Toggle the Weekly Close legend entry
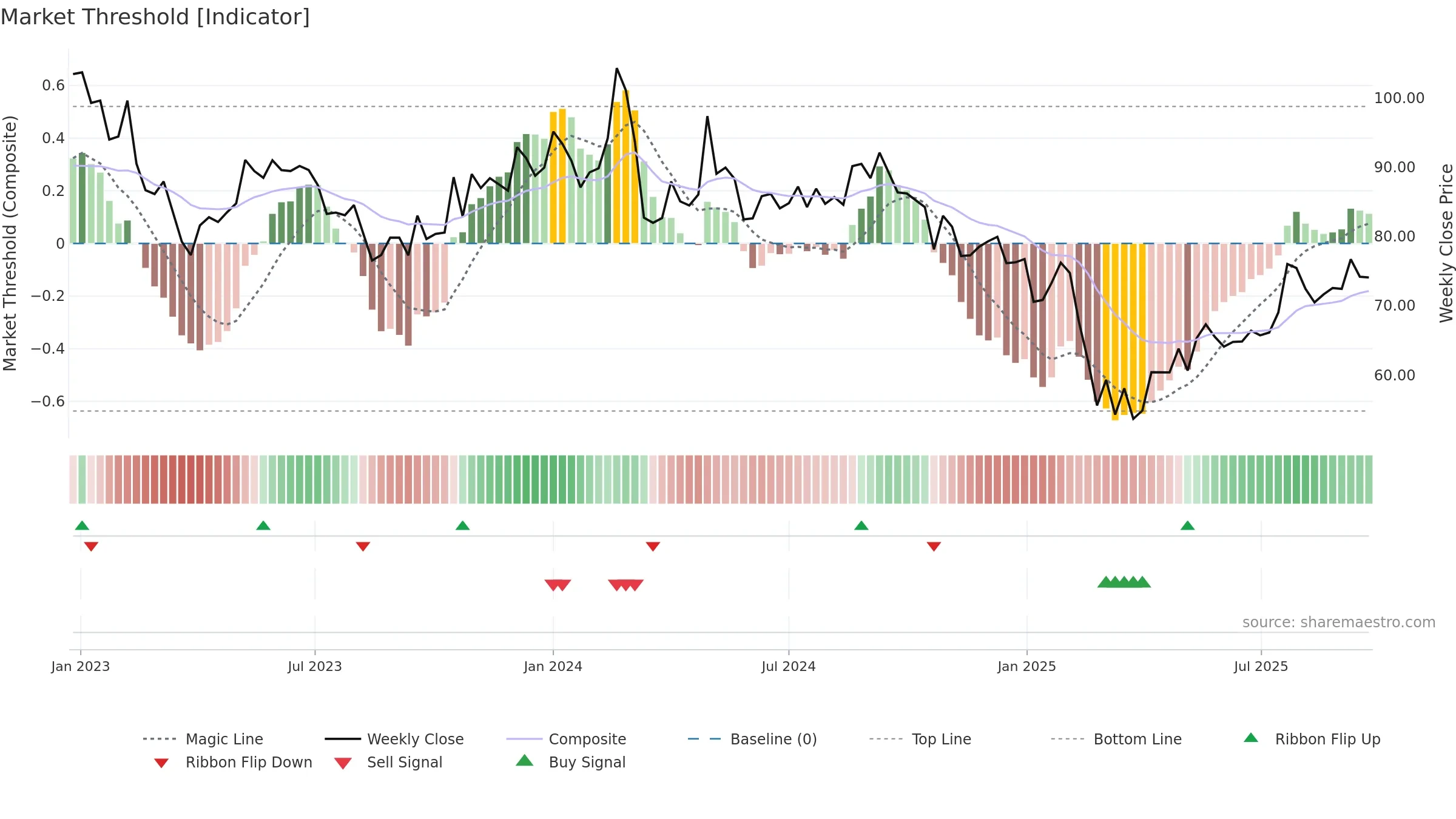Screen dimensions: 1456x819 (394, 739)
